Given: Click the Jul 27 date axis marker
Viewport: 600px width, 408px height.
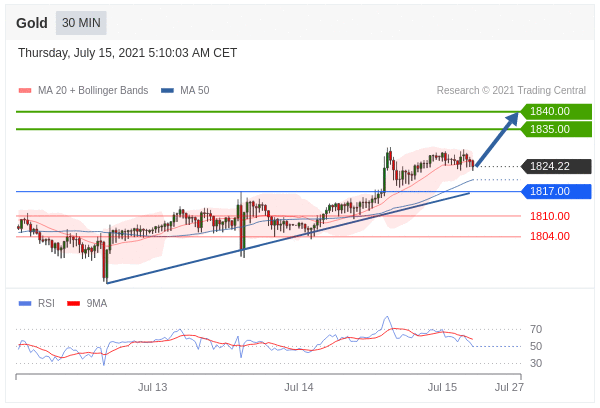Looking at the screenshot, I should (509, 387).
